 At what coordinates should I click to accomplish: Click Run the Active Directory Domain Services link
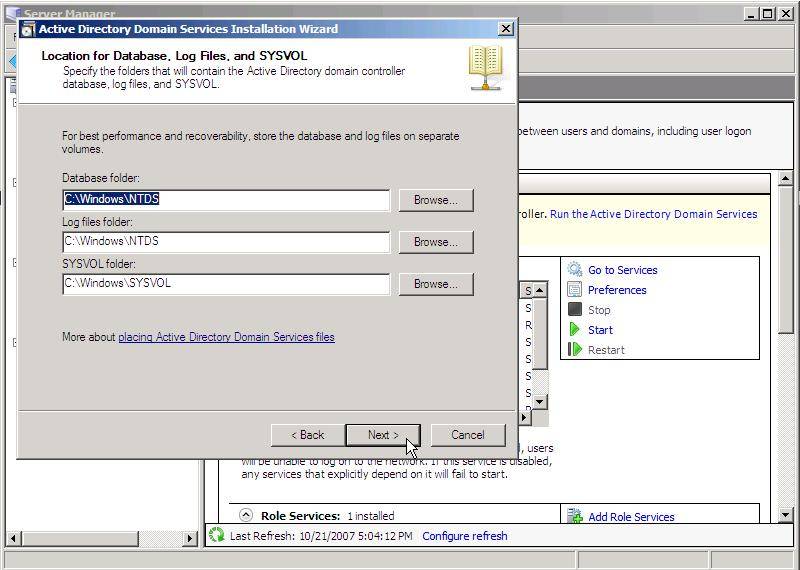point(654,214)
